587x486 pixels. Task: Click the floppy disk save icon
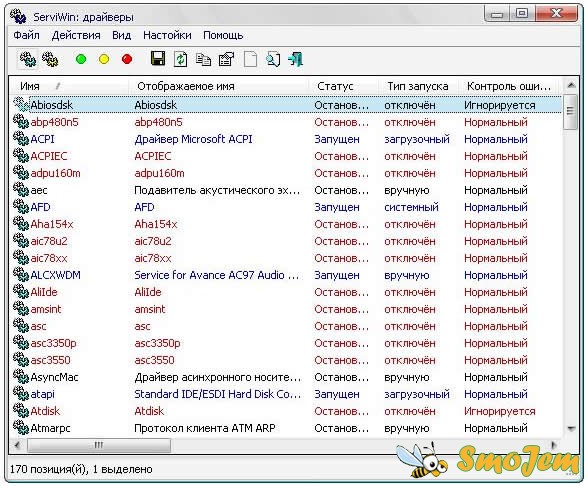(x=158, y=59)
